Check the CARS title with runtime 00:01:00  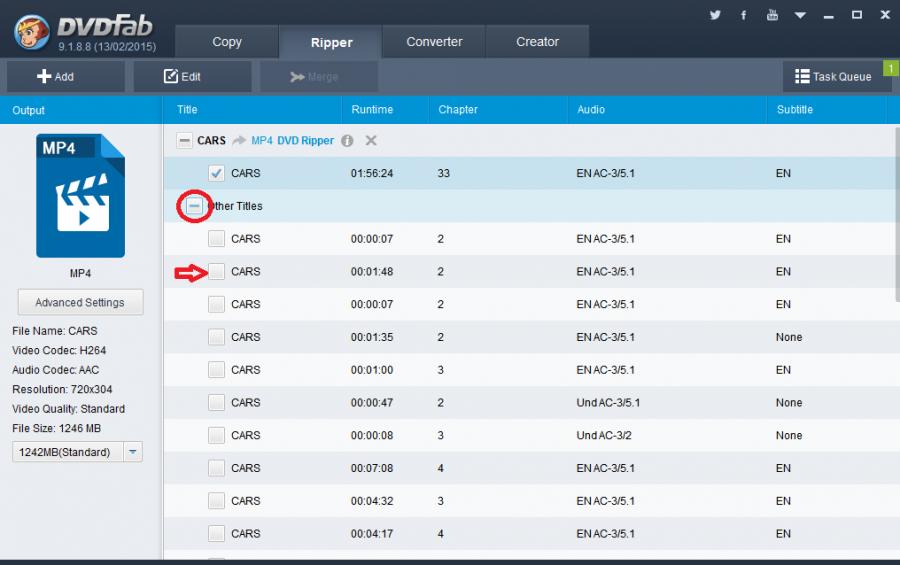tap(216, 369)
